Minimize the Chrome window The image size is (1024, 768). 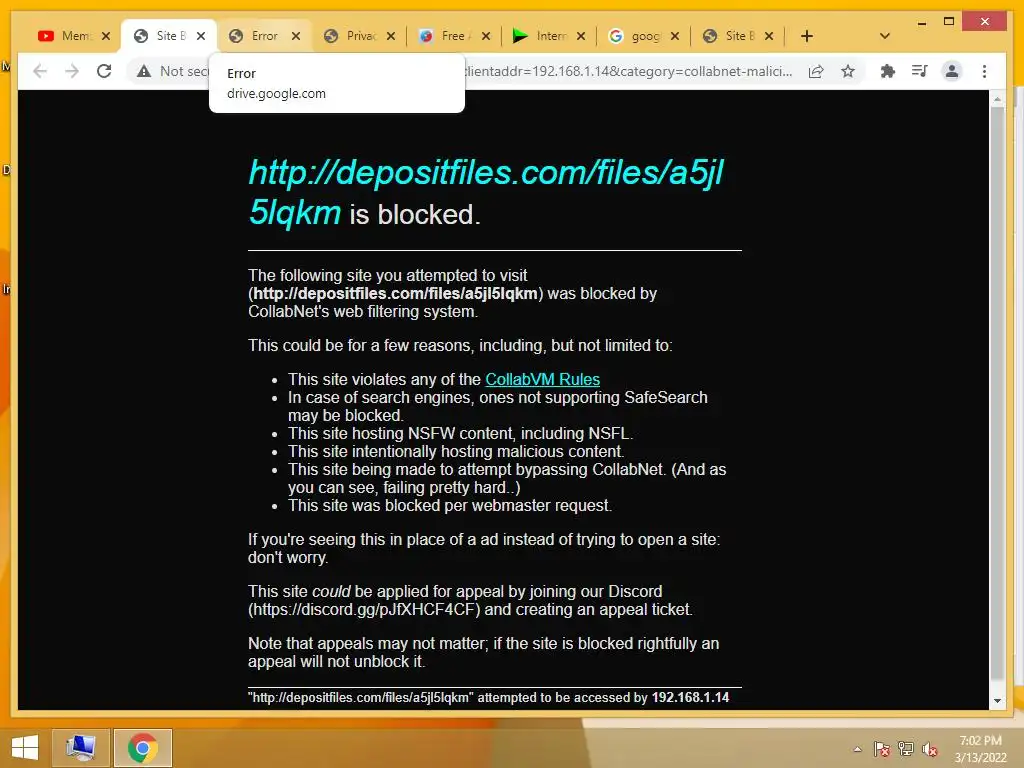tap(921, 22)
